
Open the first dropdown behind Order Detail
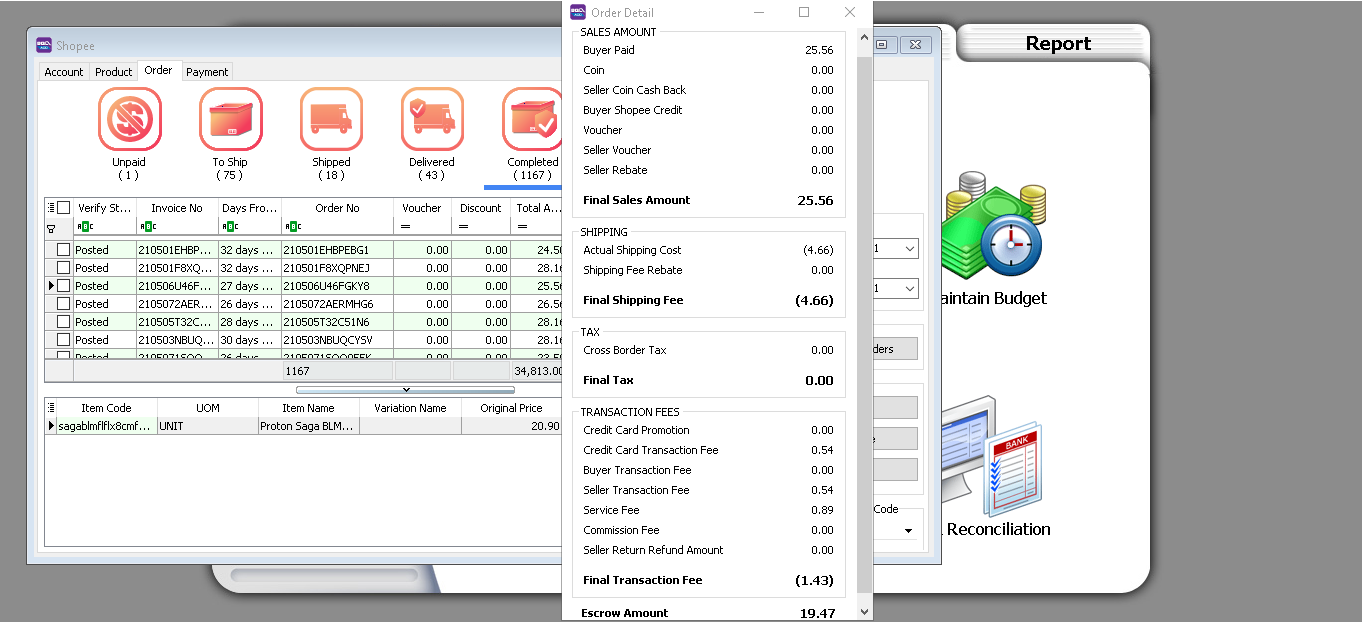click(x=908, y=249)
